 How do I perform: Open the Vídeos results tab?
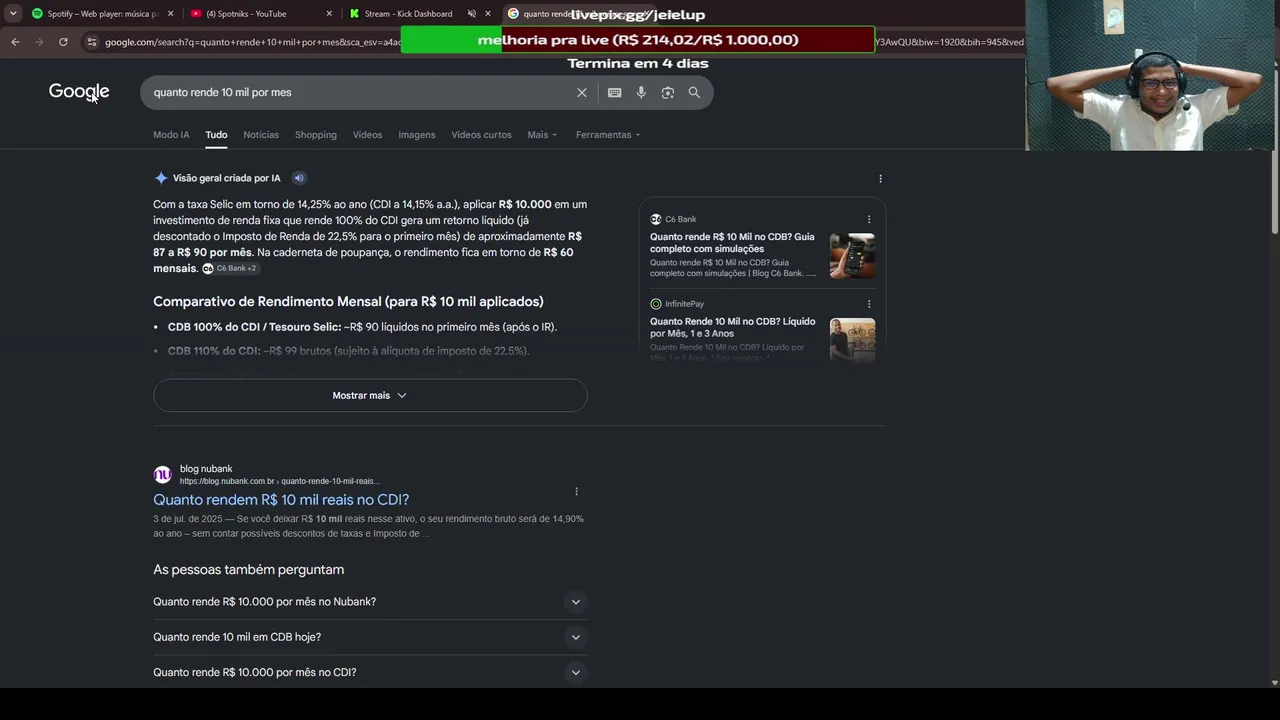tap(367, 135)
